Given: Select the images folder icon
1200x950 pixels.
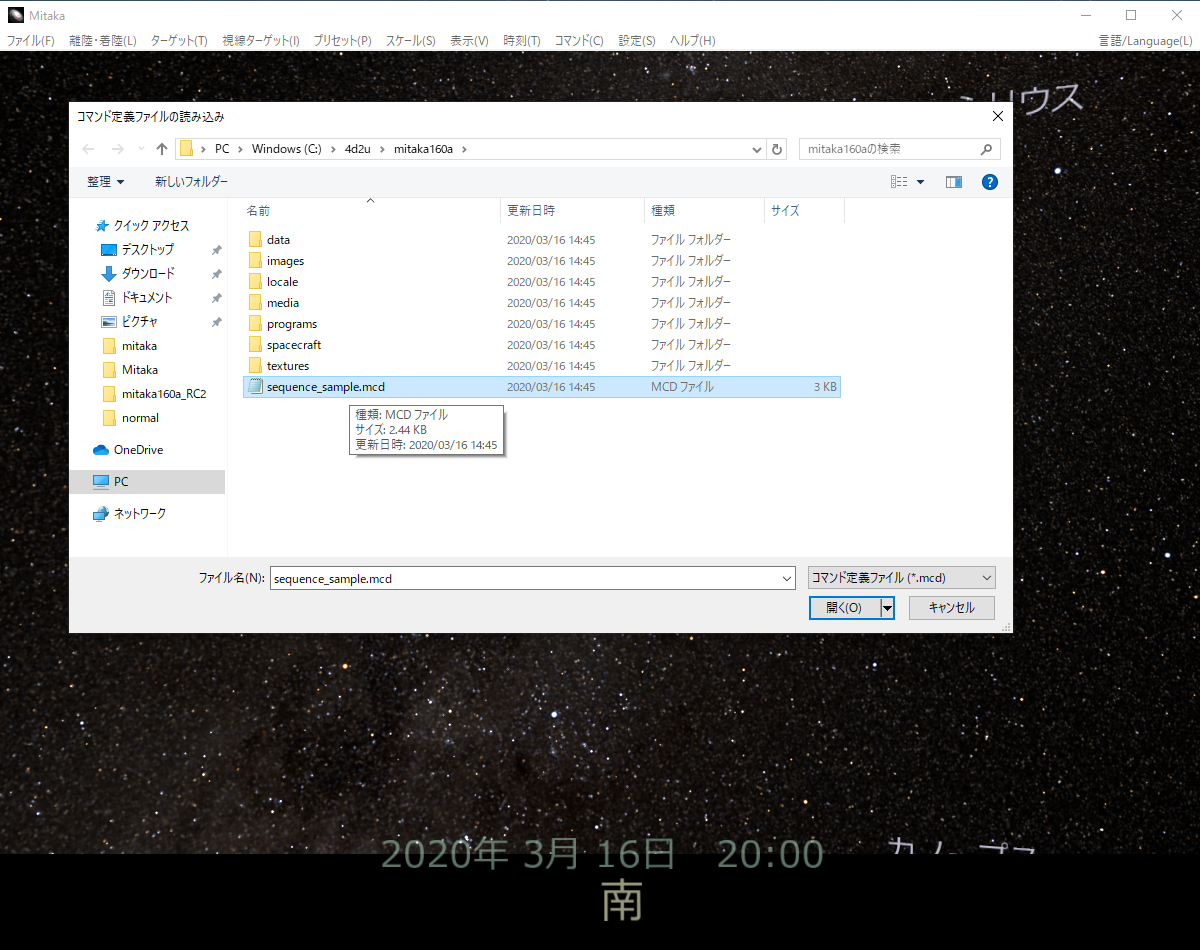Looking at the screenshot, I should pyautogui.click(x=255, y=261).
